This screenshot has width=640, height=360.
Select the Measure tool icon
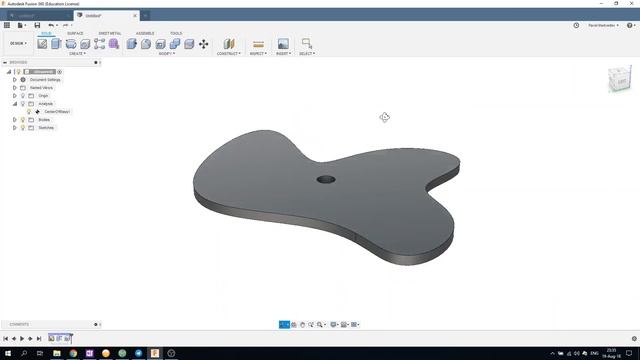[258, 44]
